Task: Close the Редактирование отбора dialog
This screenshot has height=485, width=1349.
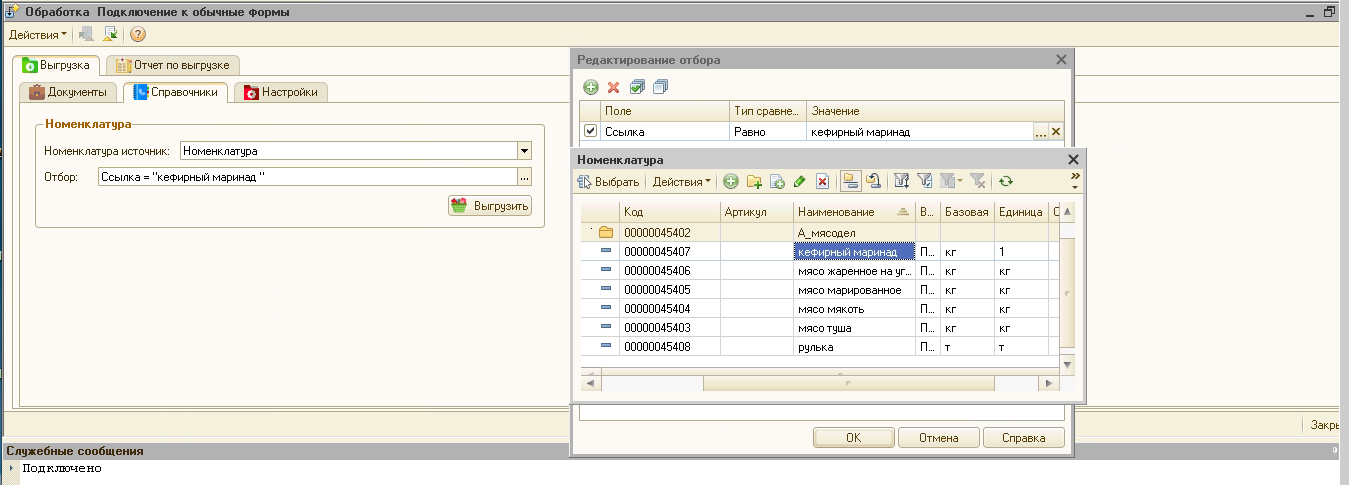Action: pyautogui.click(x=1062, y=60)
